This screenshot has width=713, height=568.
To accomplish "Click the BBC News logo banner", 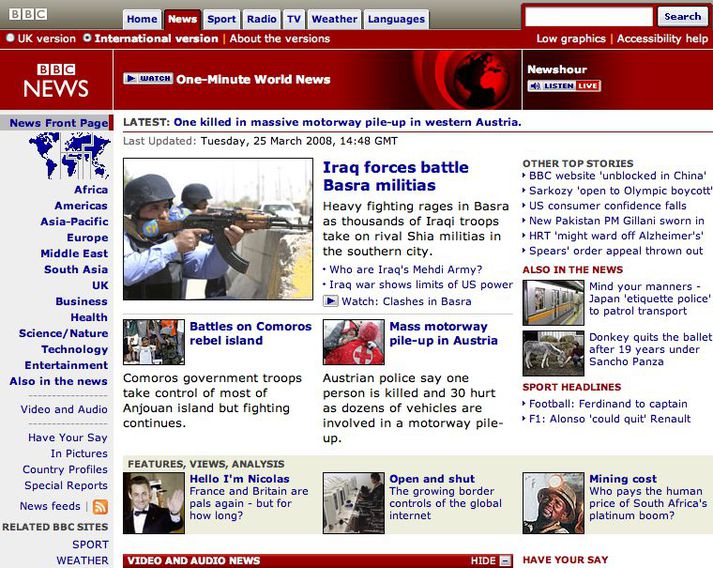I will [56, 80].
